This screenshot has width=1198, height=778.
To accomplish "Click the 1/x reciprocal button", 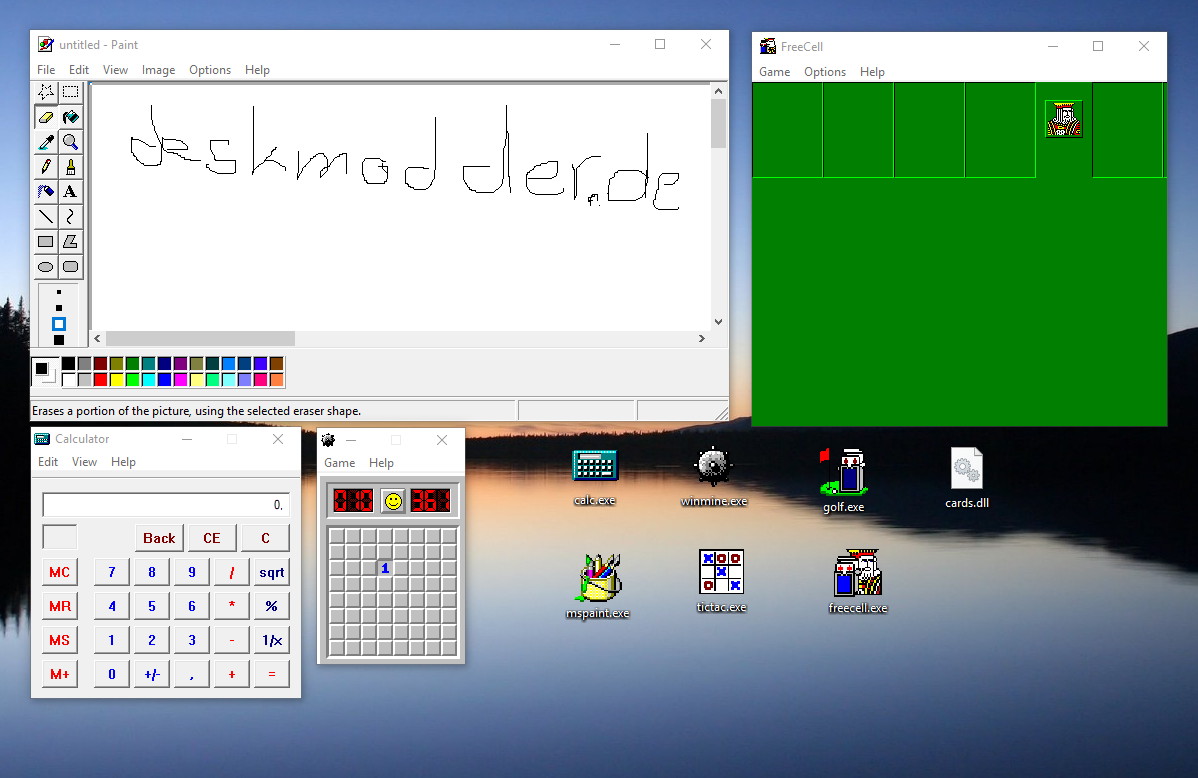I will 271,640.
